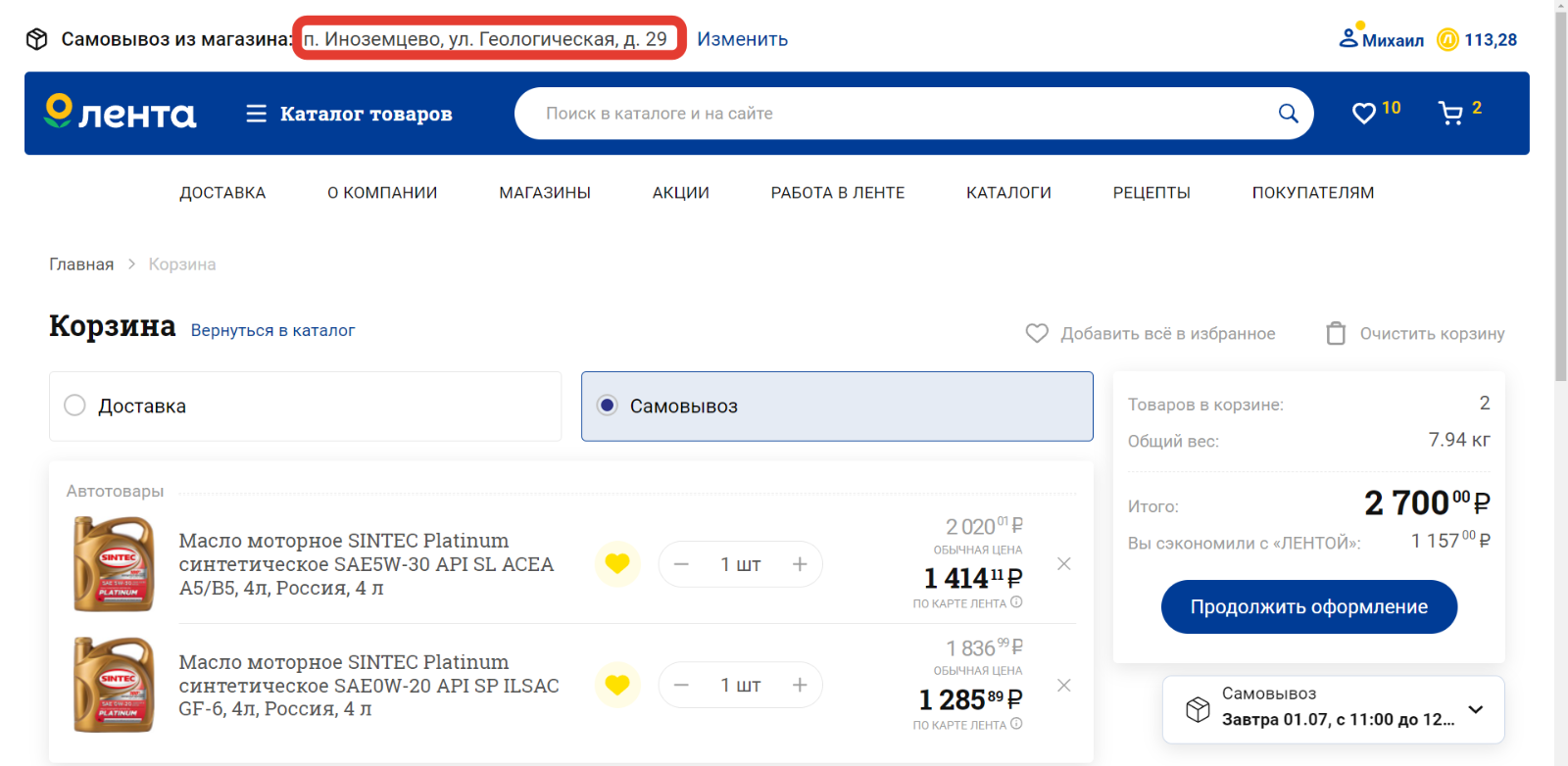Click box icon in Самовывоз time selector
The image size is (1568, 766).
pyautogui.click(x=1198, y=709)
